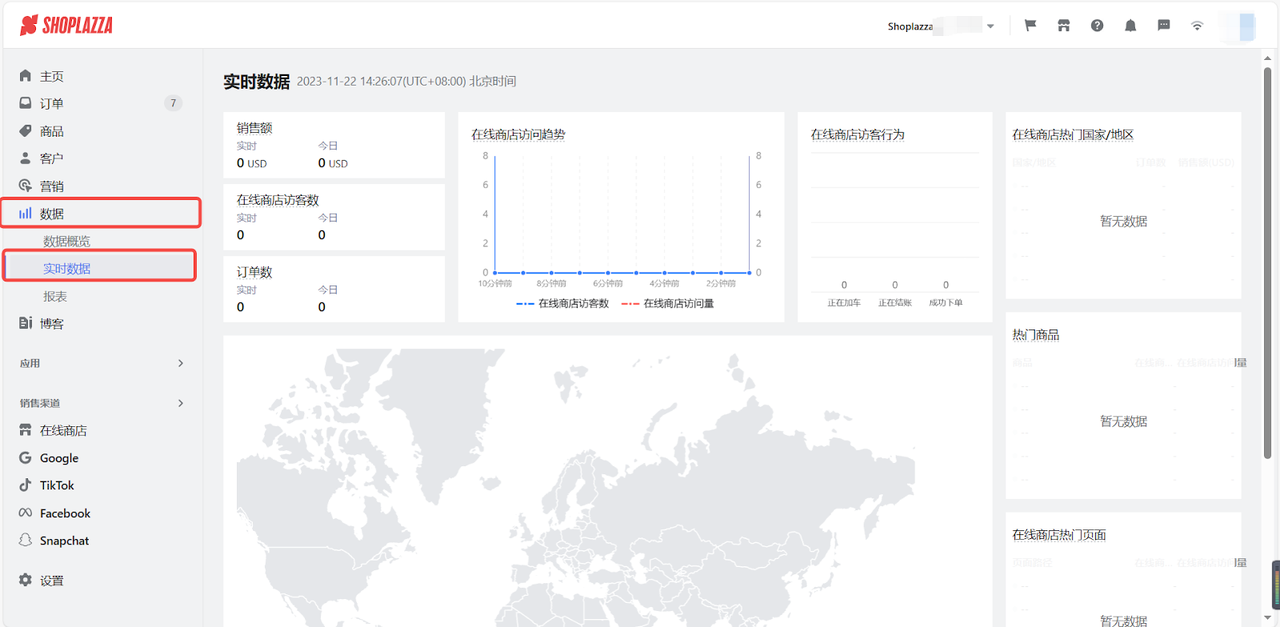1280x627 pixels.
Task: Click the flag icon in top bar
Action: tap(1030, 26)
